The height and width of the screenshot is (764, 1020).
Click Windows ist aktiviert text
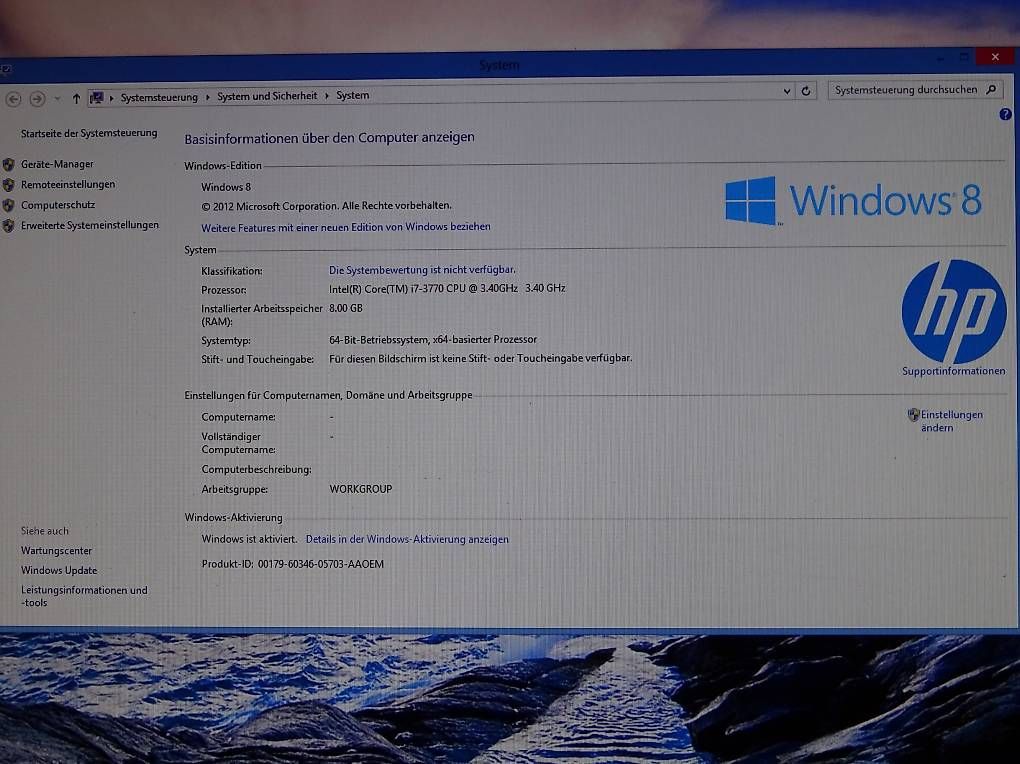point(249,539)
